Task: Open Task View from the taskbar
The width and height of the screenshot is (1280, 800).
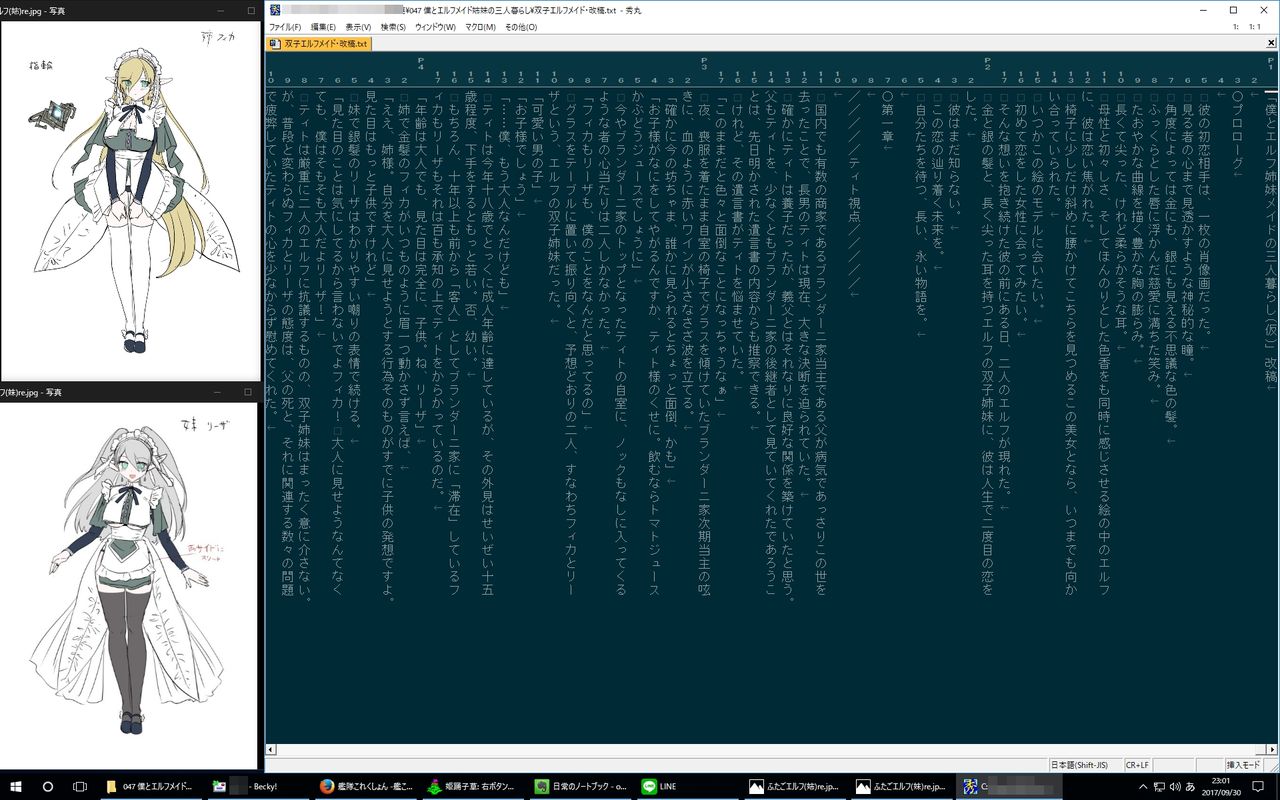Action: click(80, 787)
